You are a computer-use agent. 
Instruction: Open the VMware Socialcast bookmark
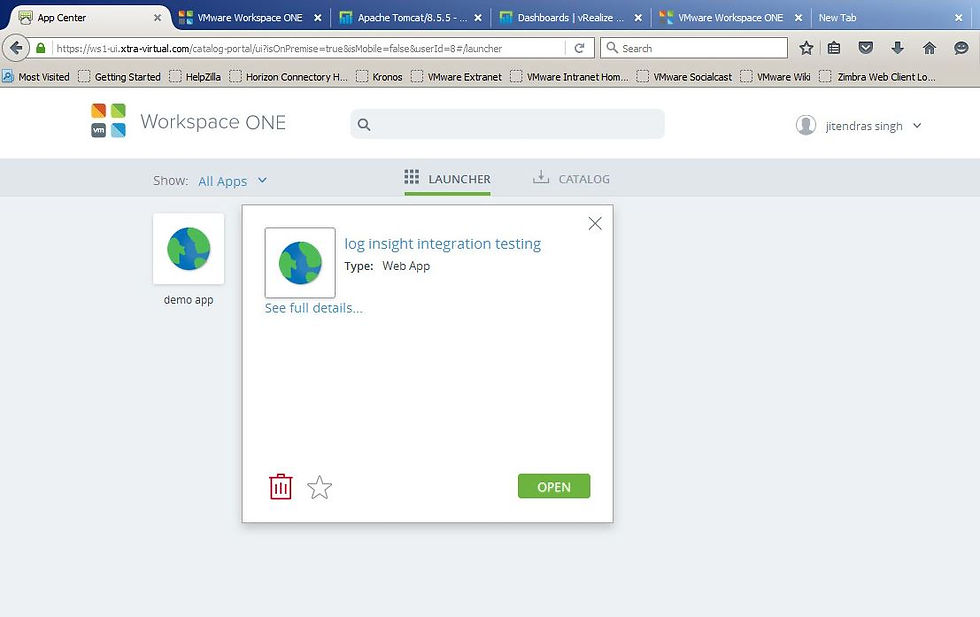(x=684, y=77)
